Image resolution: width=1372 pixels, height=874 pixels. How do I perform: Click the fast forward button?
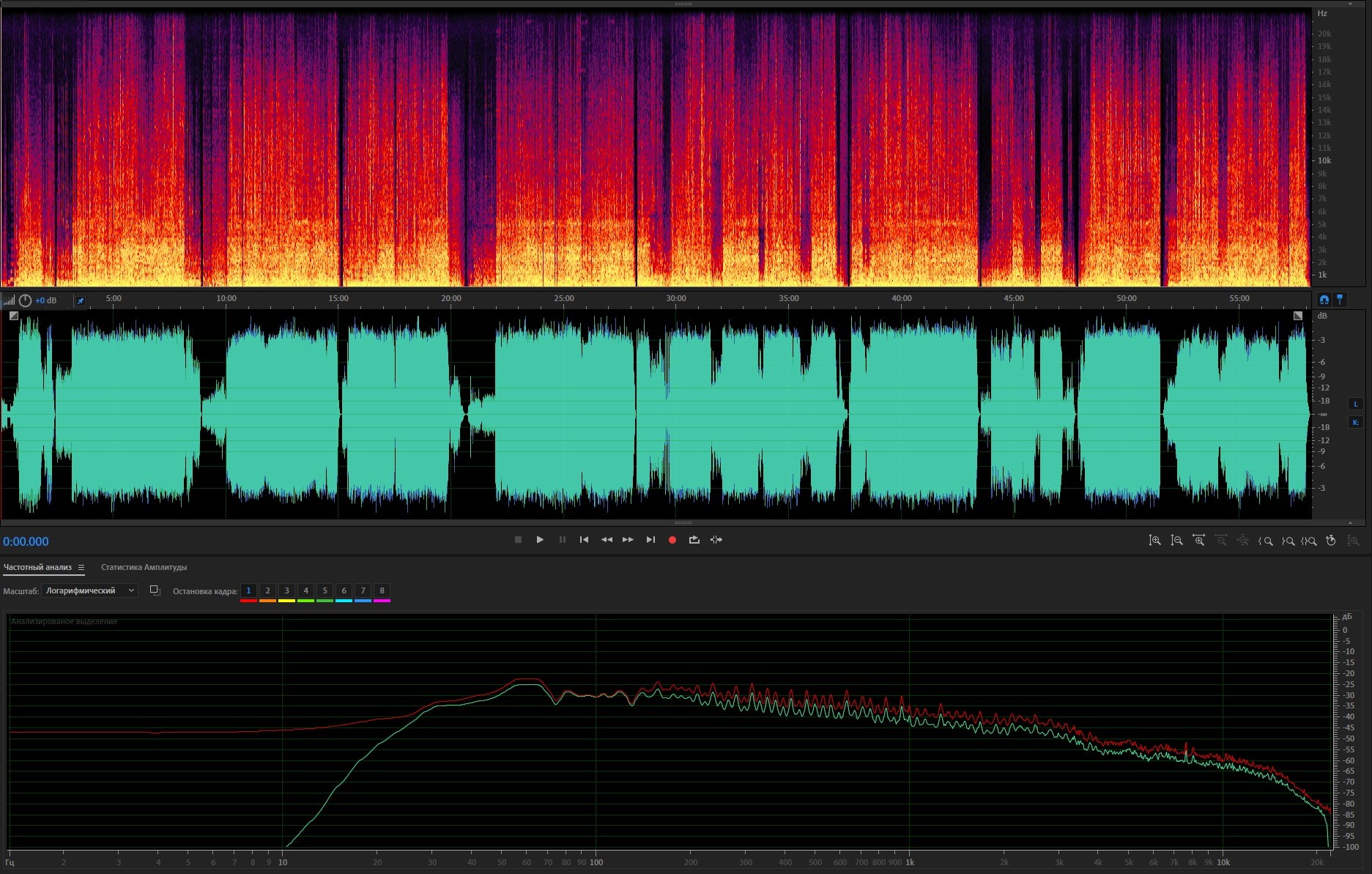628,540
